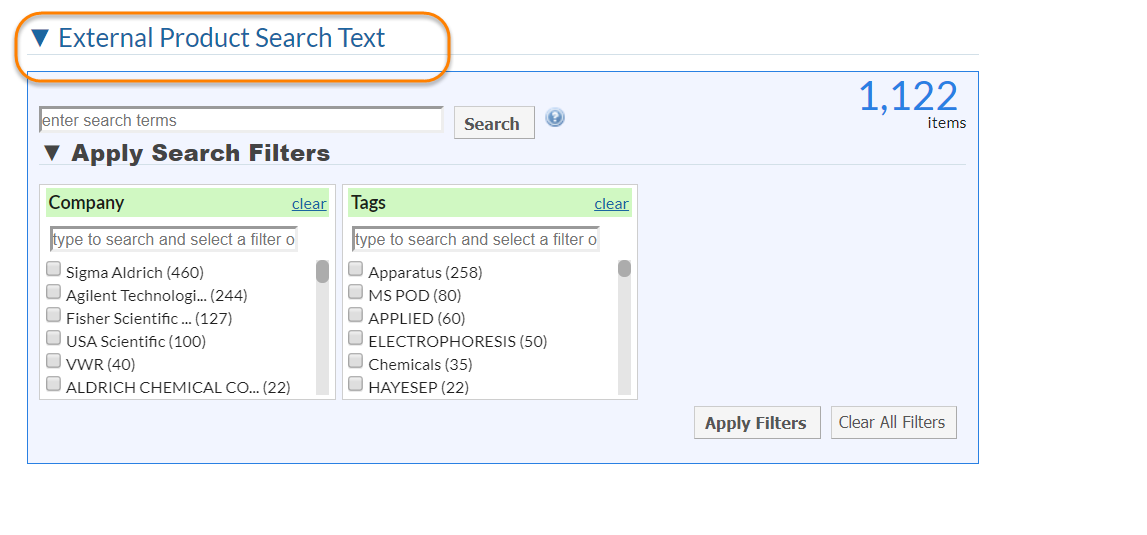Click the Search button
This screenshot has height=535, width=1147.
click(x=493, y=123)
